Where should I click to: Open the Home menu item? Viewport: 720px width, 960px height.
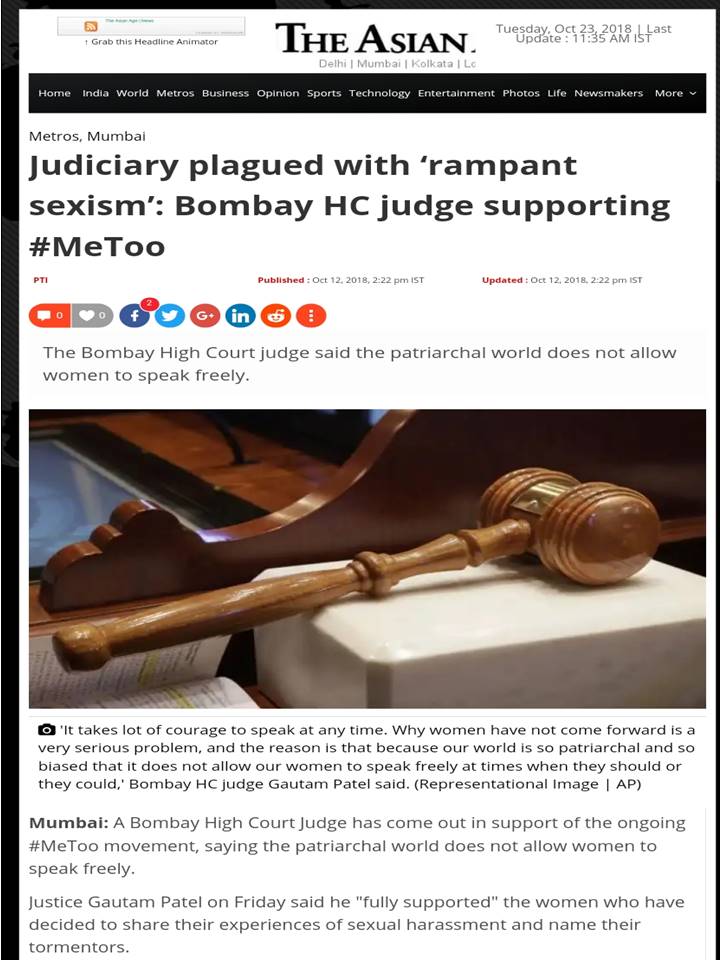click(54, 93)
